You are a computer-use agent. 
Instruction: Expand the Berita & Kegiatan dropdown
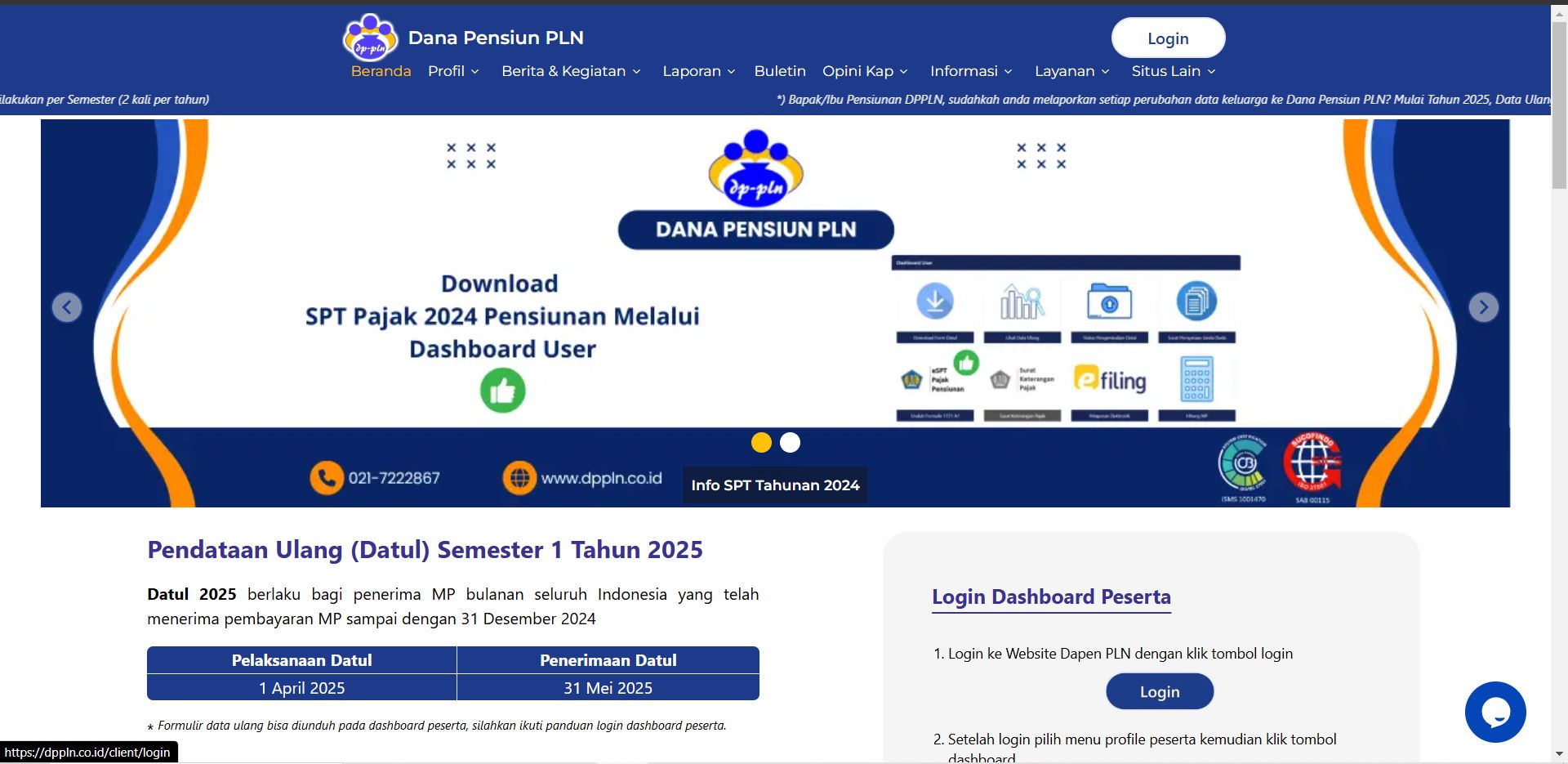(571, 71)
